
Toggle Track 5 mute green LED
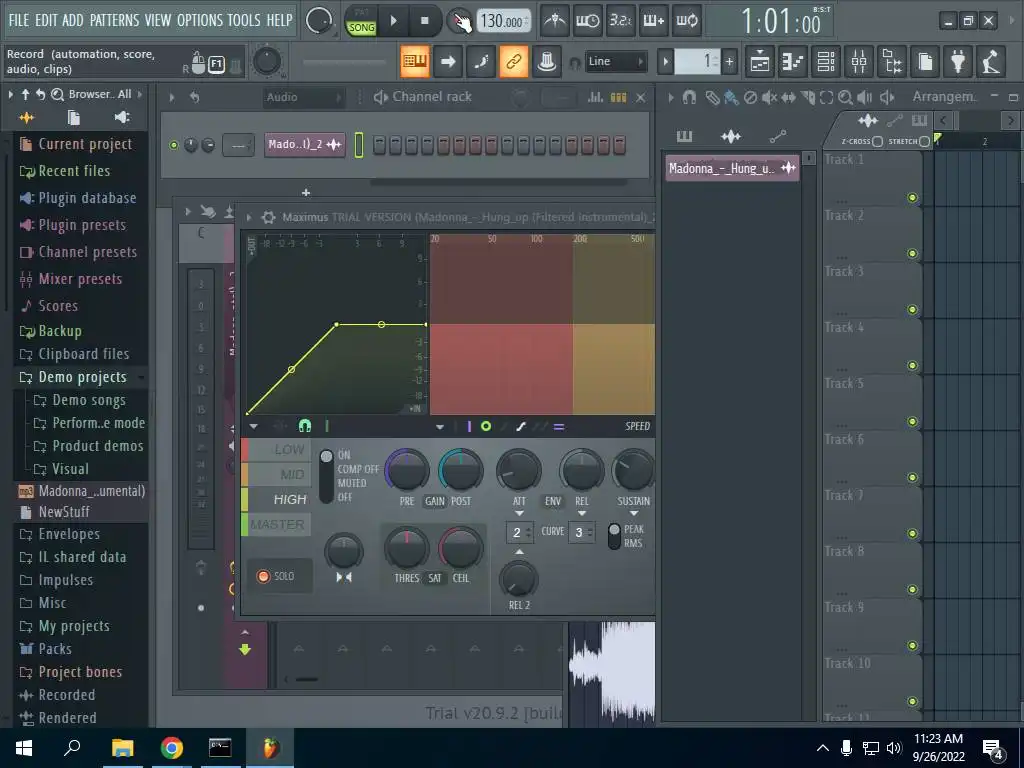pos(912,422)
